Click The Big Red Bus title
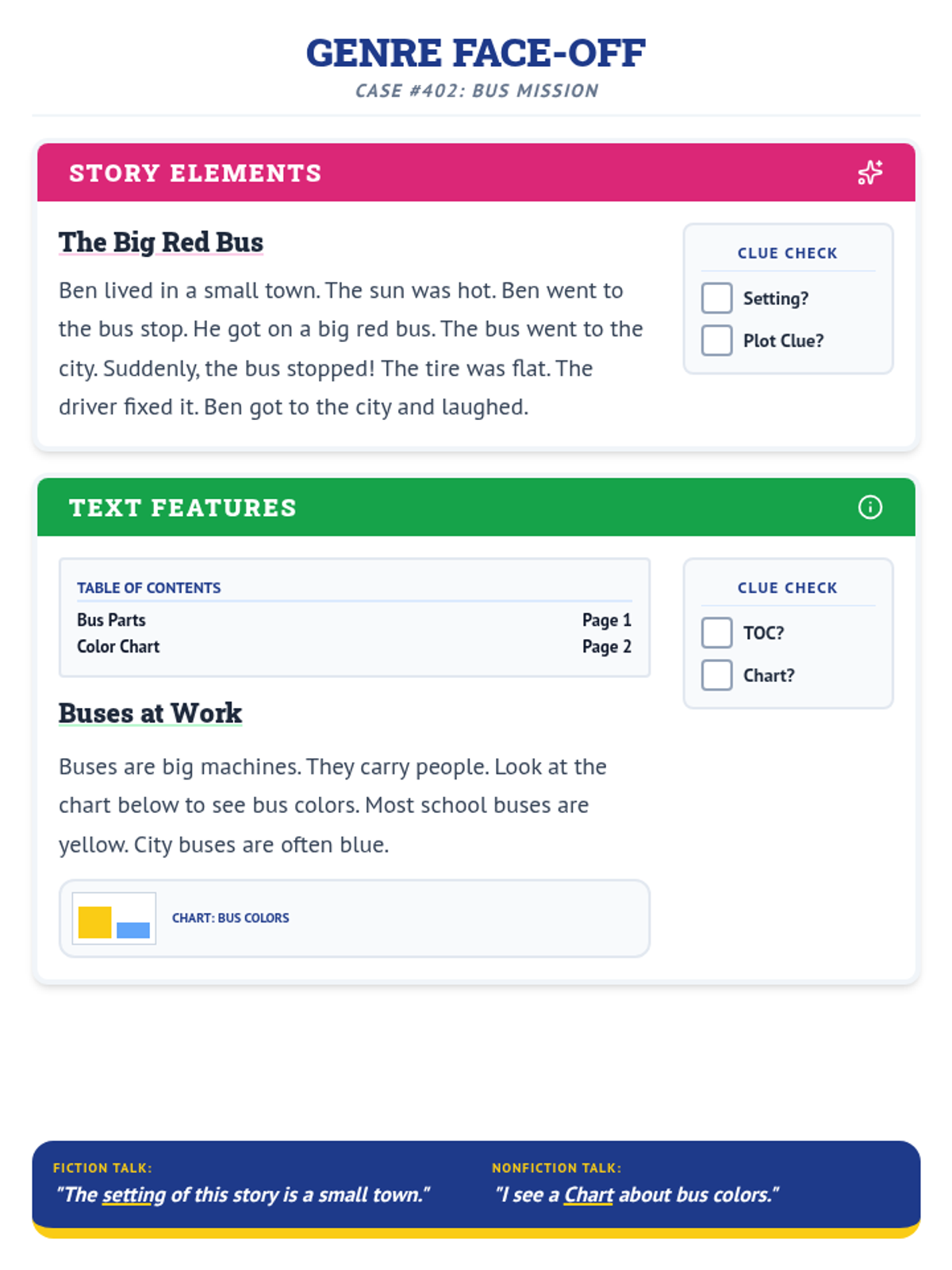 tap(161, 242)
